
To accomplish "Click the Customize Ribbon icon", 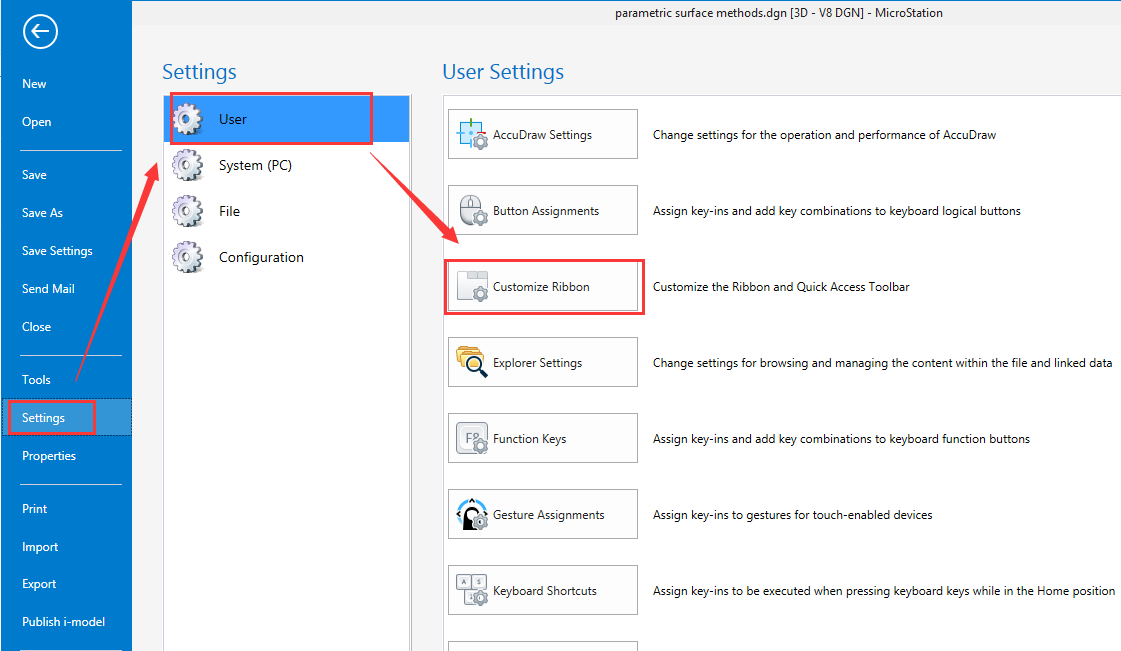I will click(473, 287).
